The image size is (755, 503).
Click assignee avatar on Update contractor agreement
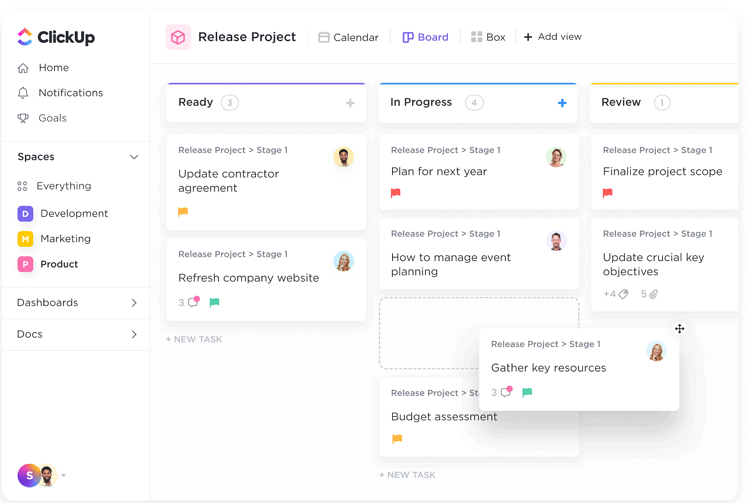click(x=344, y=157)
